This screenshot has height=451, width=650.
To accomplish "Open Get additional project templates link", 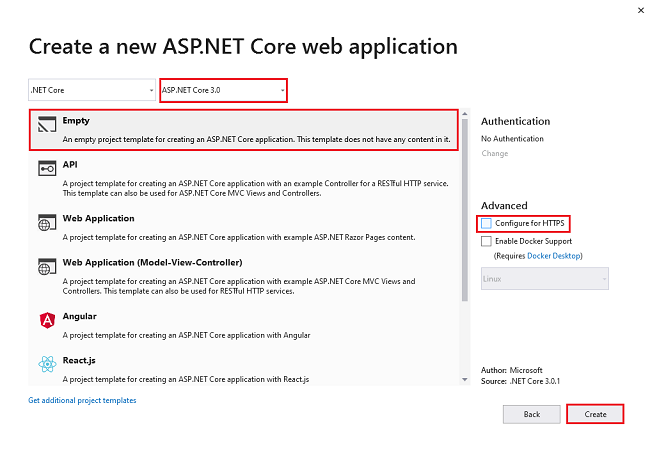I will point(82,400).
